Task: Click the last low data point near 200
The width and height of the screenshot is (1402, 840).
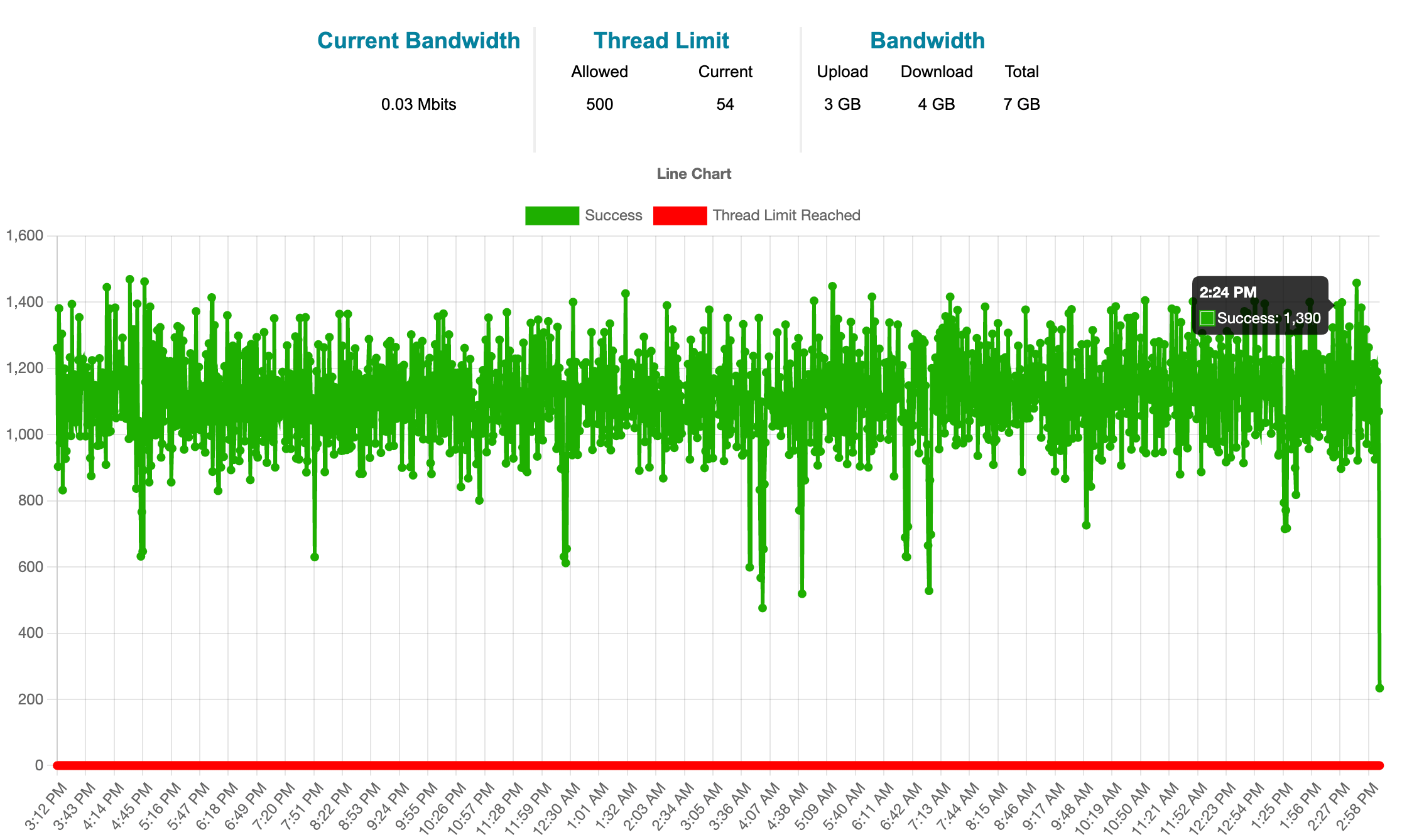Action: point(1379,688)
